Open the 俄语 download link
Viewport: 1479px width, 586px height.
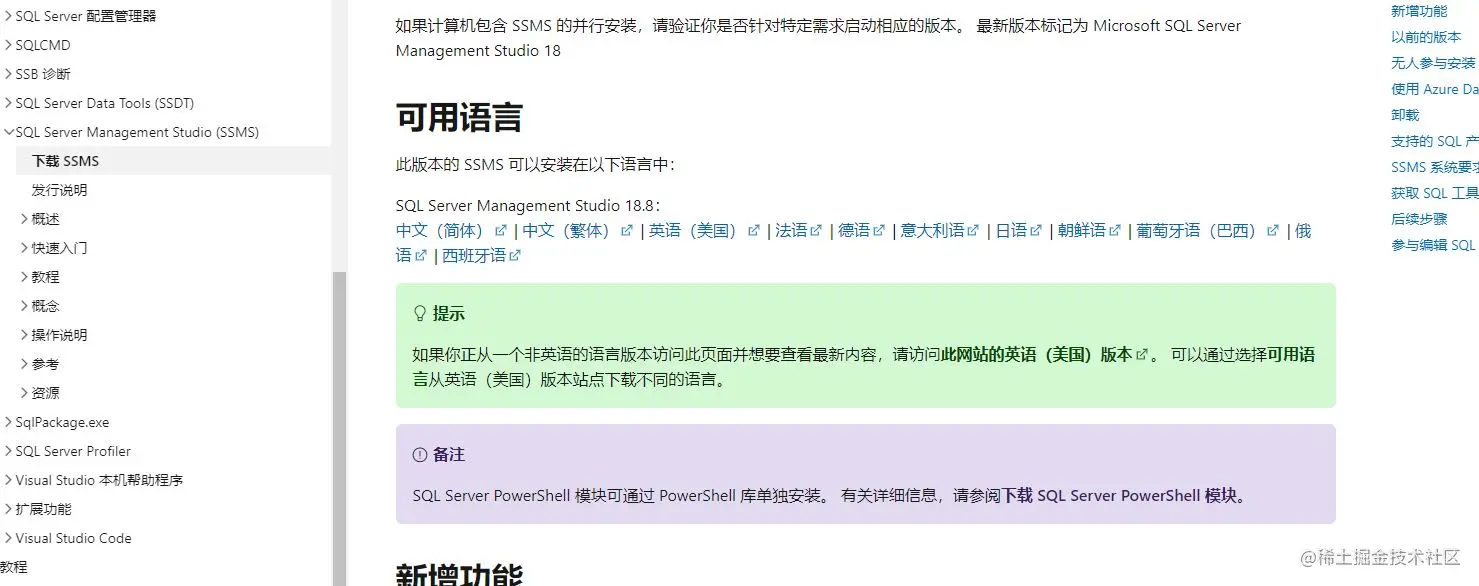(x=1302, y=231)
